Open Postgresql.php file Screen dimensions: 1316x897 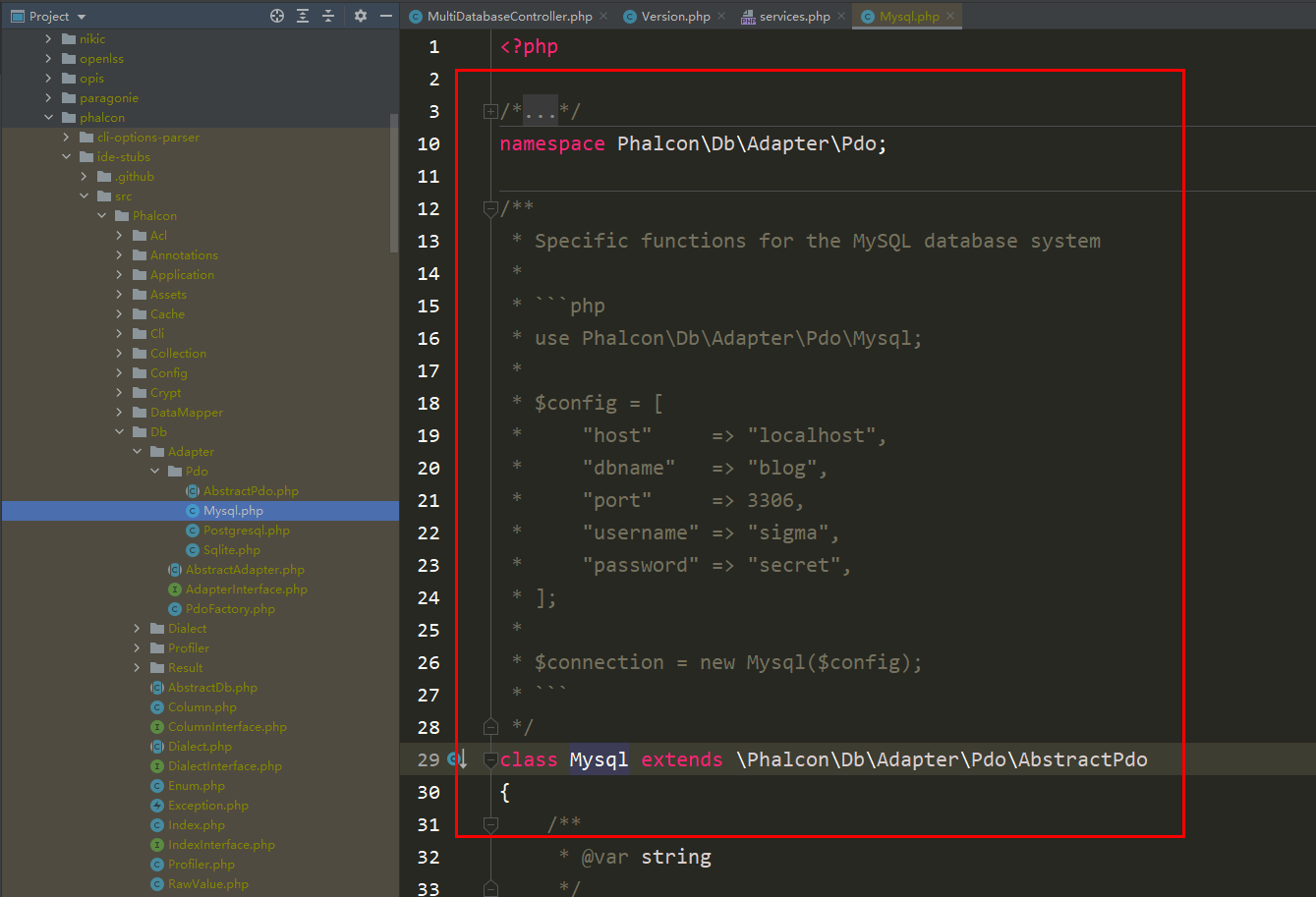246,531
